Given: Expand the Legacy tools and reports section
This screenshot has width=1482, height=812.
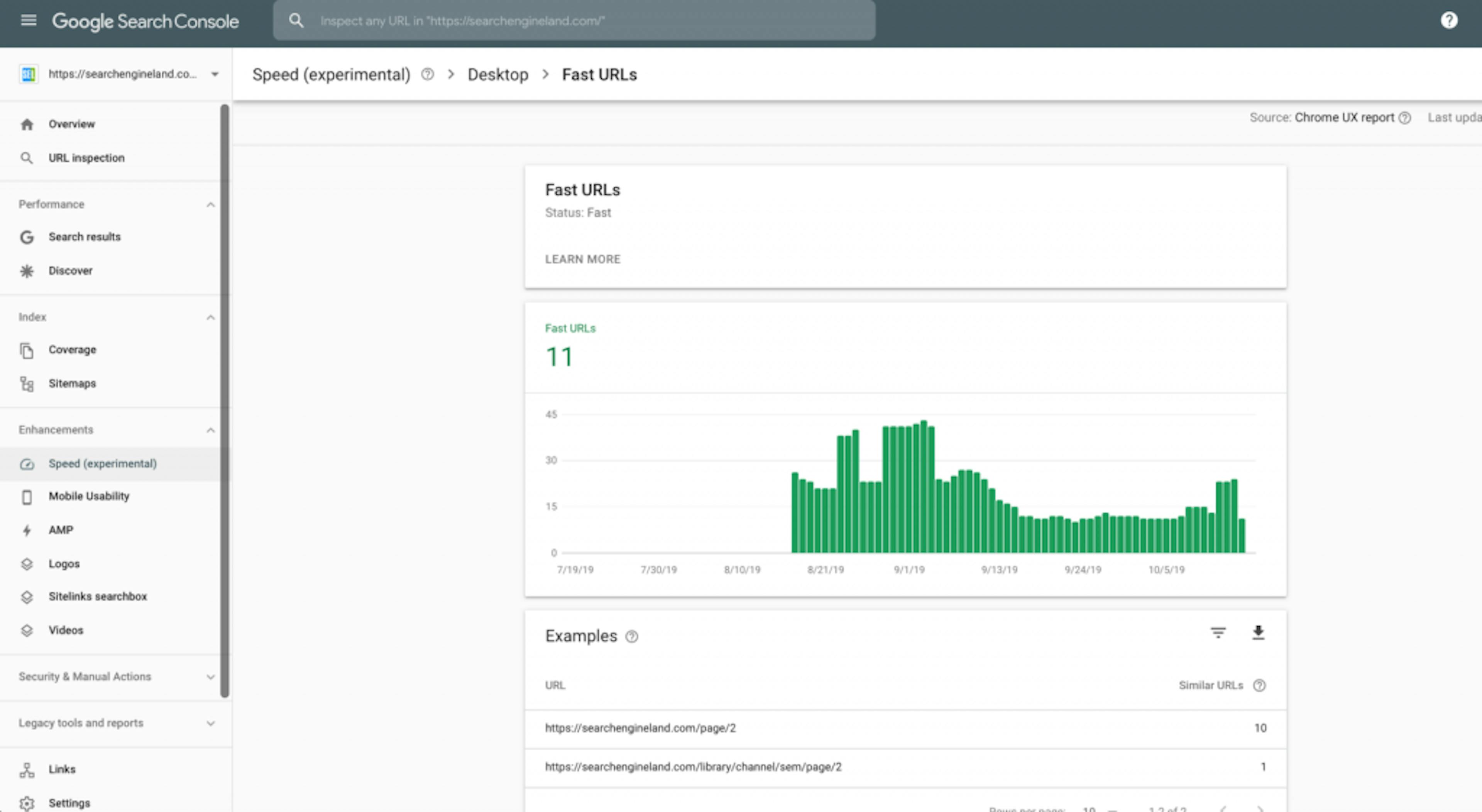Looking at the screenshot, I should [211, 723].
